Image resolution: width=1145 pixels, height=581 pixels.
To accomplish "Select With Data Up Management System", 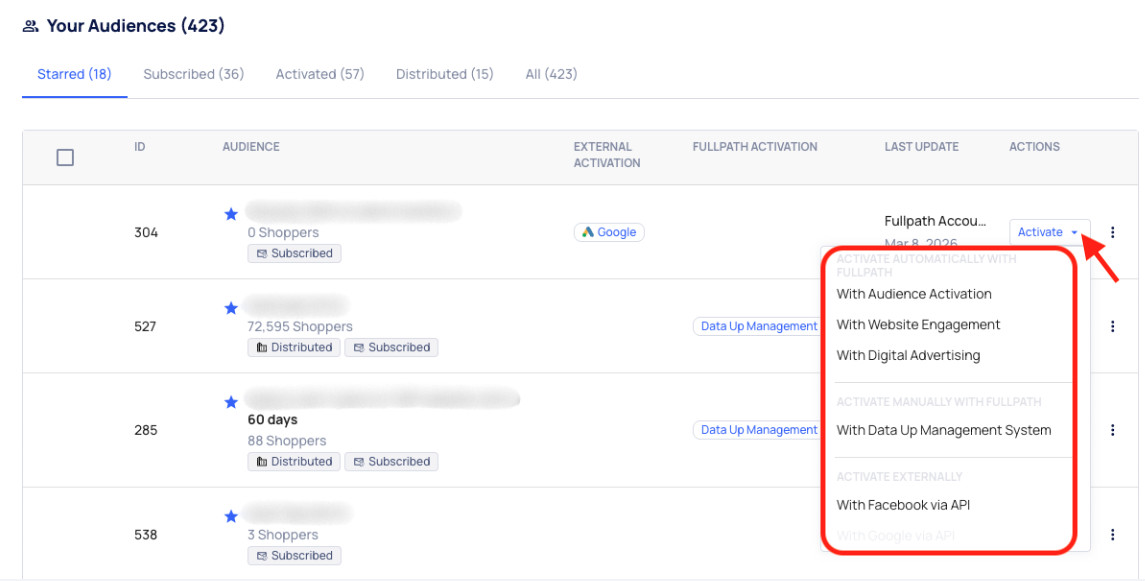I will (x=943, y=430).
